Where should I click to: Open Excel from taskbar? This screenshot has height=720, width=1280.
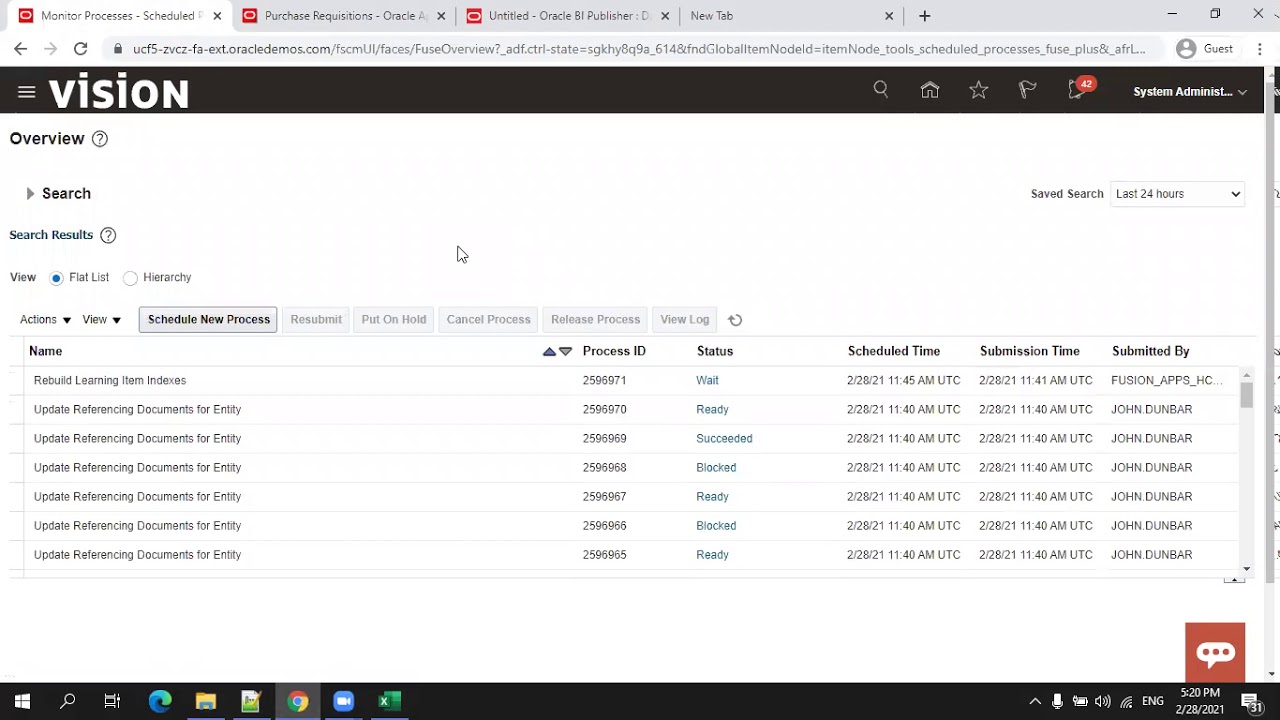point(389,701)
